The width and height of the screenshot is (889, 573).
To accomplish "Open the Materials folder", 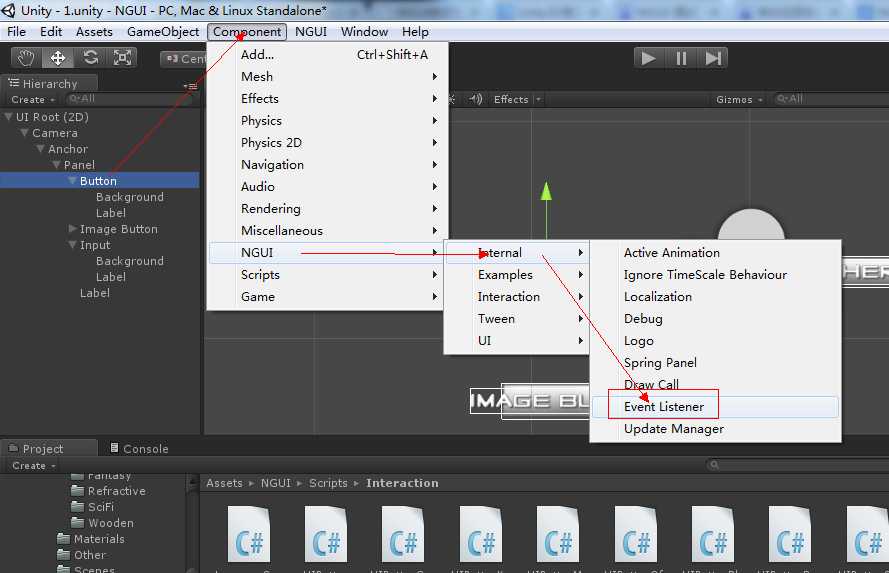I will 91,538.
